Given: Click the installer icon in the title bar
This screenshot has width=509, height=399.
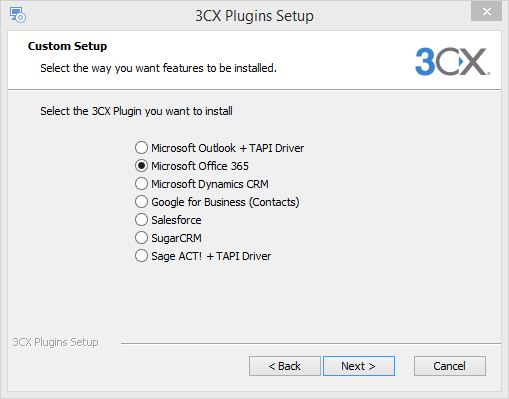Looking at the screenshot, I should tap(18, 15).
